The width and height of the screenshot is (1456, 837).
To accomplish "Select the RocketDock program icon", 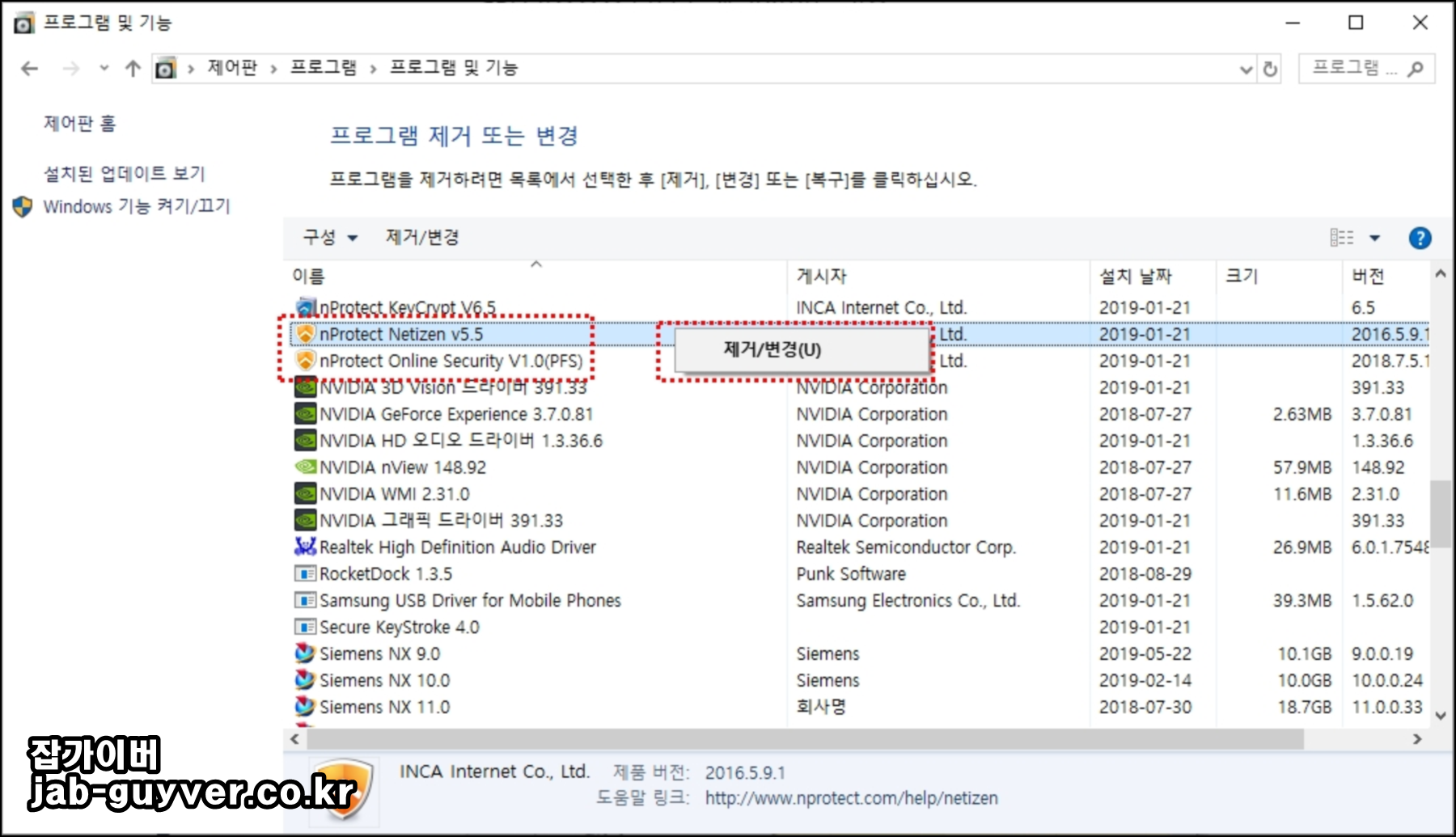I will (306, 573).
